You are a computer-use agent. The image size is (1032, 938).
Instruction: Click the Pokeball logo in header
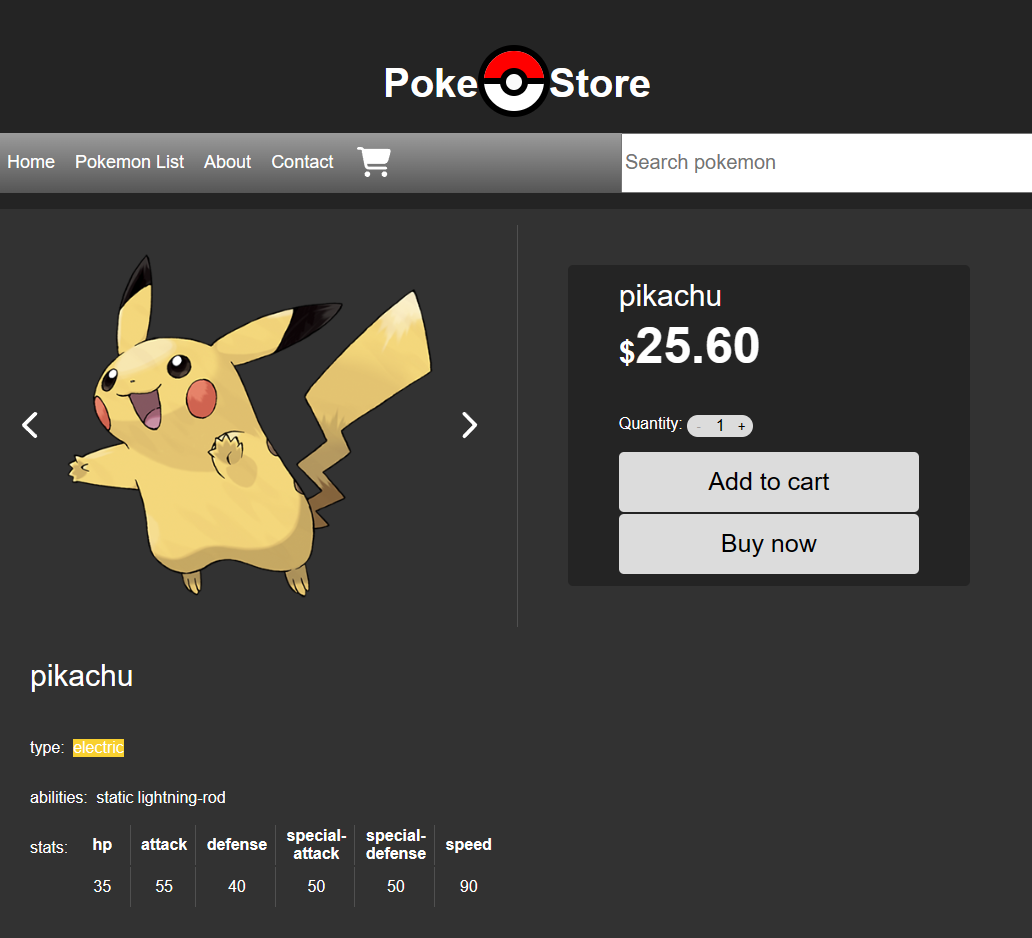(x=513, y=81)
